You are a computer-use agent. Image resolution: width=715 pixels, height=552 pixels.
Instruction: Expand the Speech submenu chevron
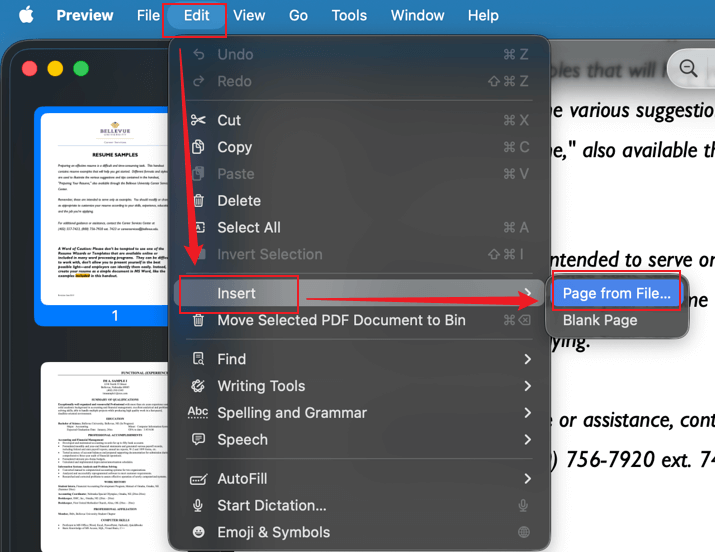(x=528, y=439)
